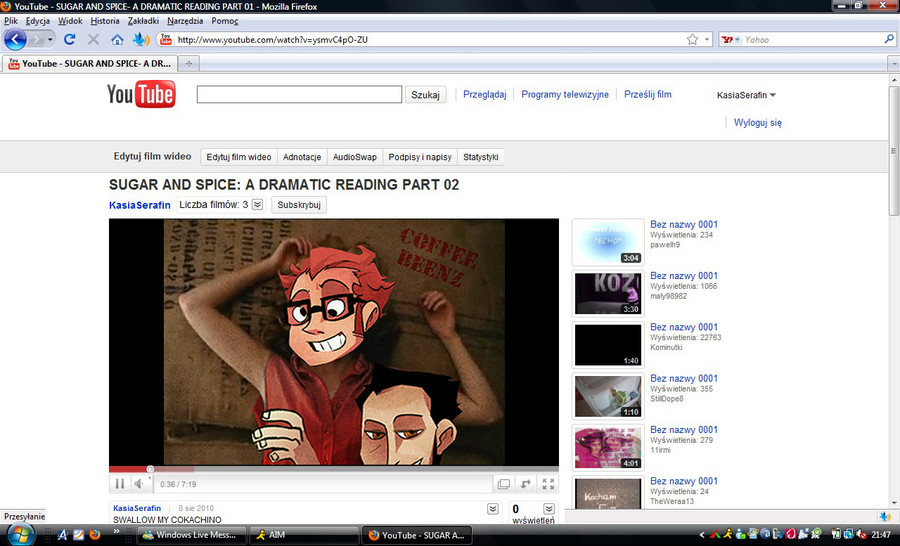Screen dimensions: 900x546
Task: Open the Firefox home page icon
Action: click(x=117, y=40)
